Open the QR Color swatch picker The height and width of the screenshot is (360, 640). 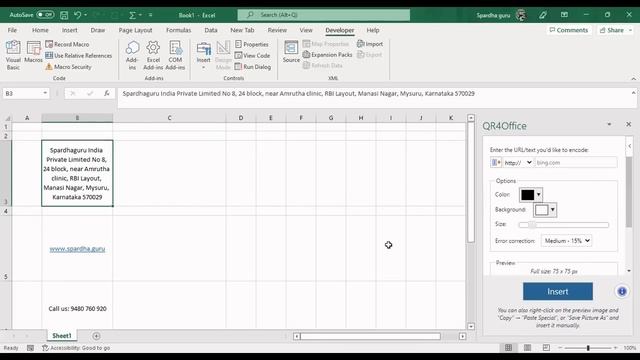(x=531, y=195)
